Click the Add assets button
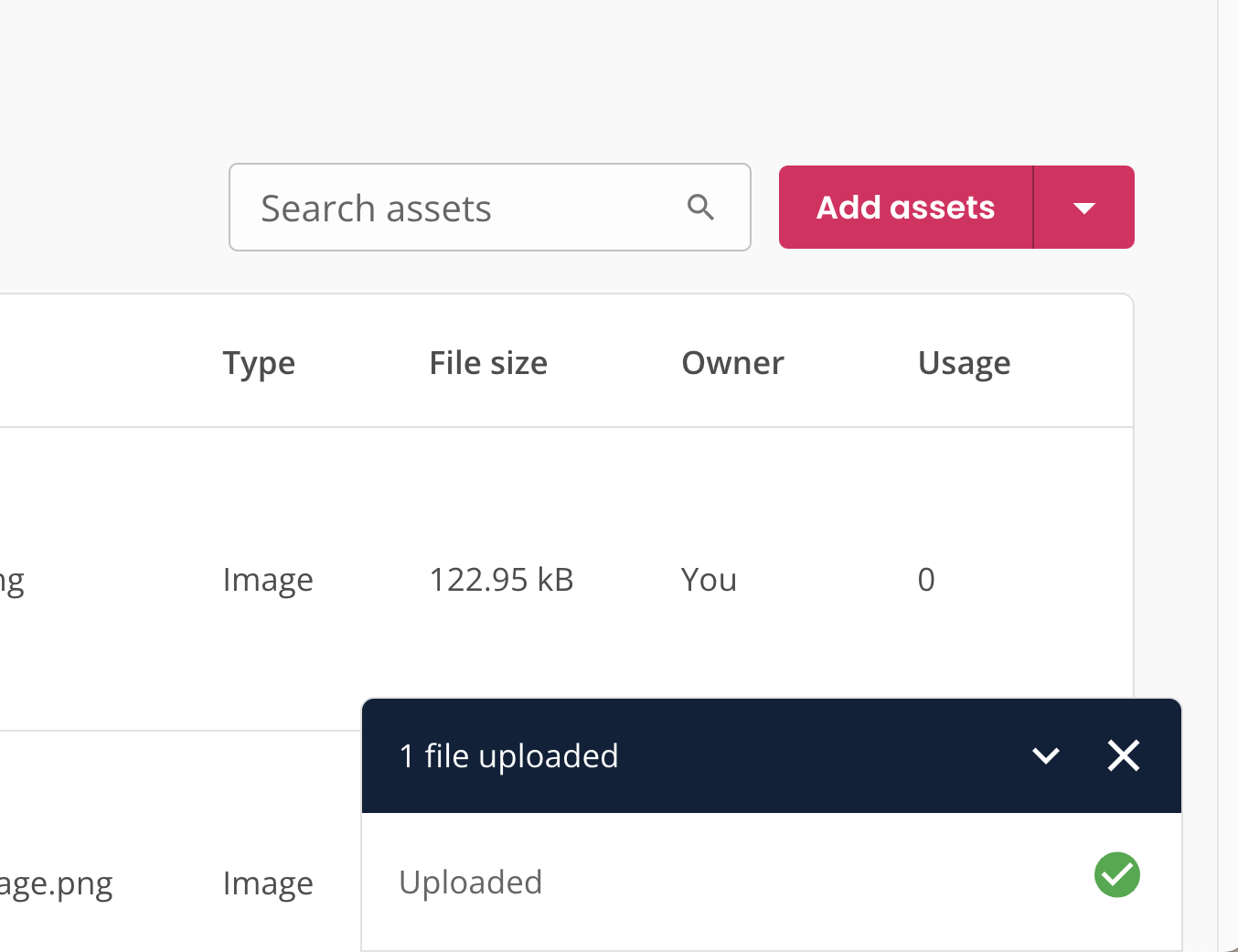The image size is (1238, 952). coord(905,208)
